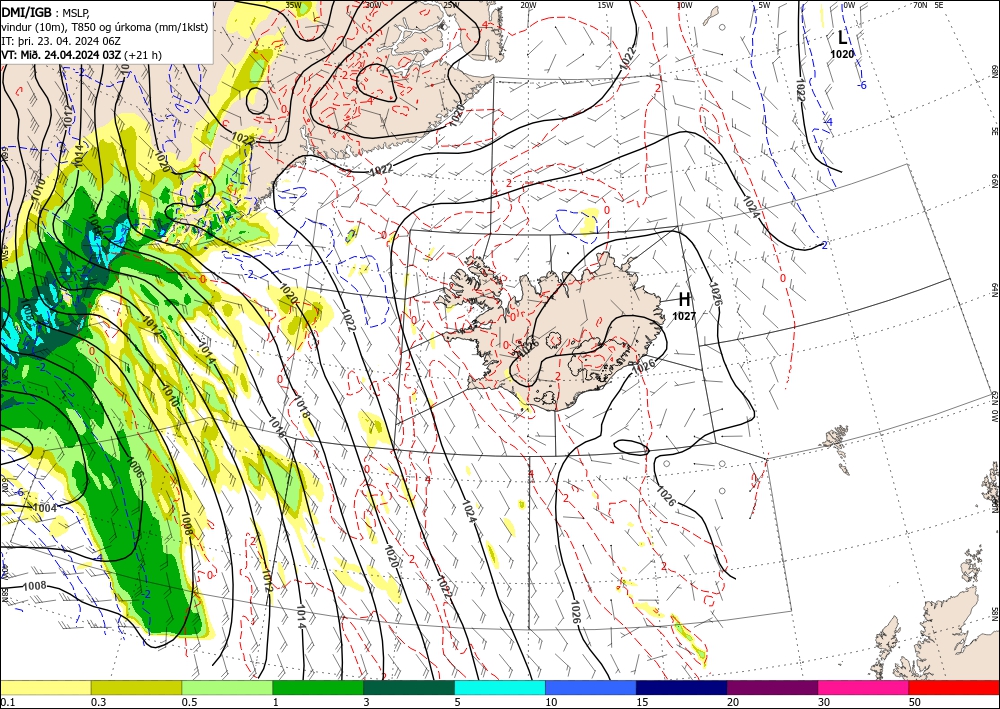Screen dimensions: 1000x709
Task: Click the '1018' isobar label
Action: 301,407
